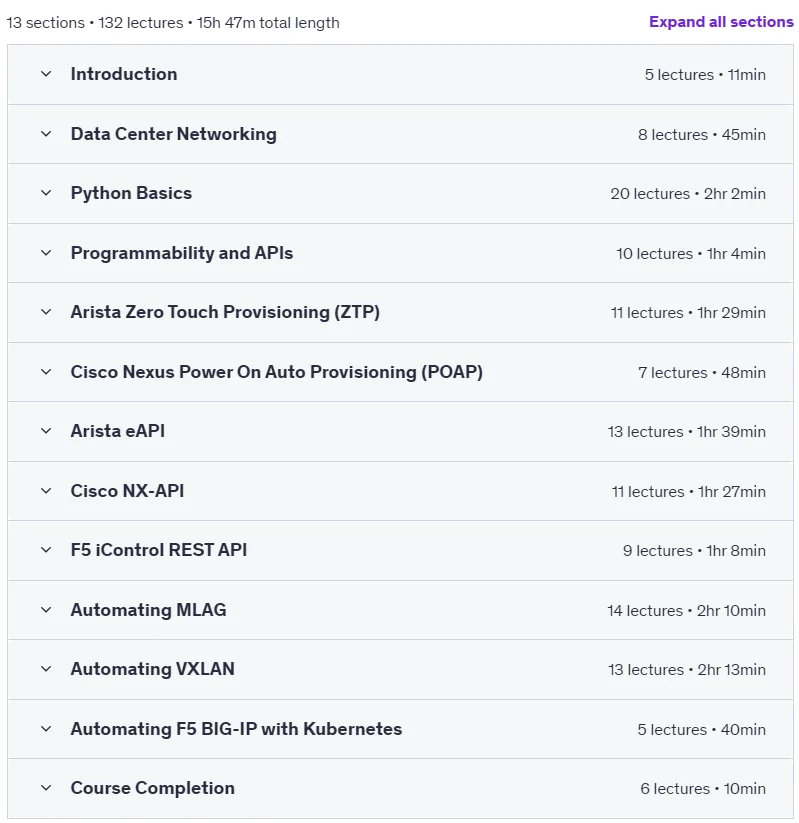Click the chevron beside Programmability and APIs
Image resolution: width=799 pixels, height=823 pixels.
coord(46,253)
